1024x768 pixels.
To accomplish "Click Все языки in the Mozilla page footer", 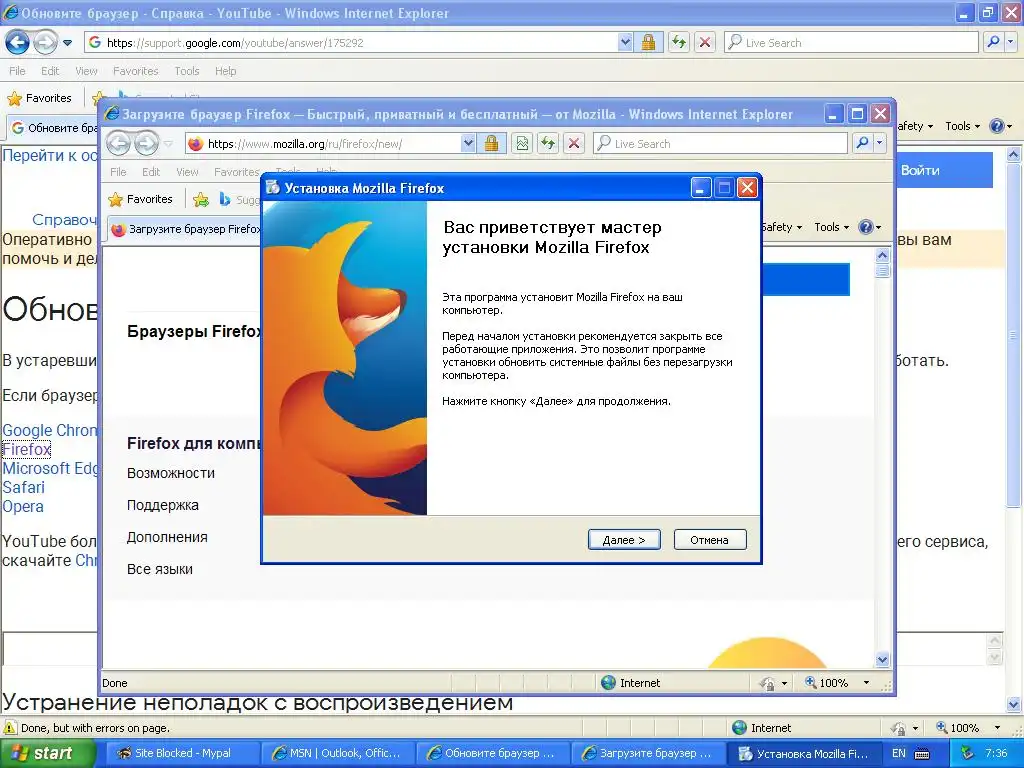I will [x=159, y=569].
